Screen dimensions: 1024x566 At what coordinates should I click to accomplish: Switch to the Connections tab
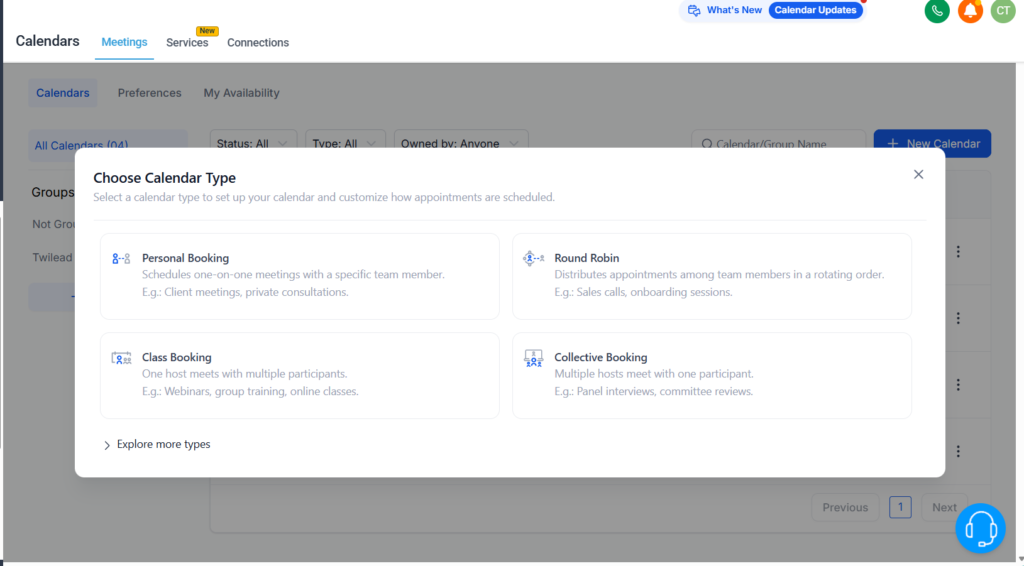258,43
